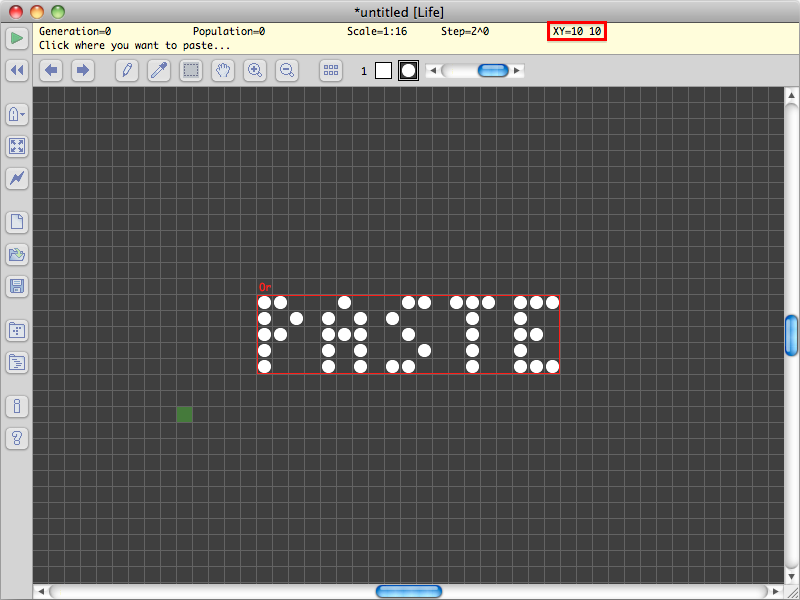Open Golly help
800x600 pixels.
17,438
